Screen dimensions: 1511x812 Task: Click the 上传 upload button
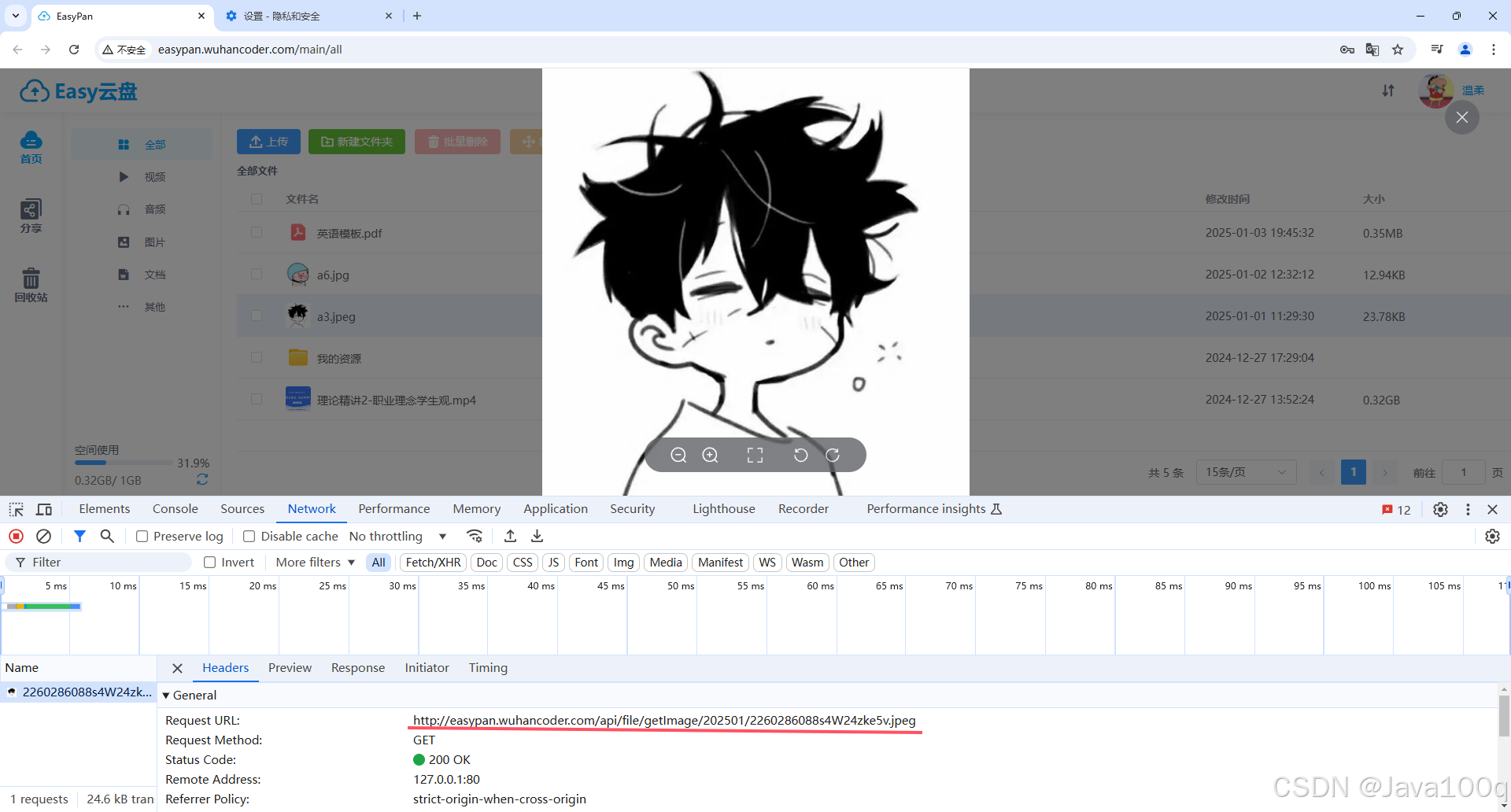pyautogui.click(x=268, y=142)
